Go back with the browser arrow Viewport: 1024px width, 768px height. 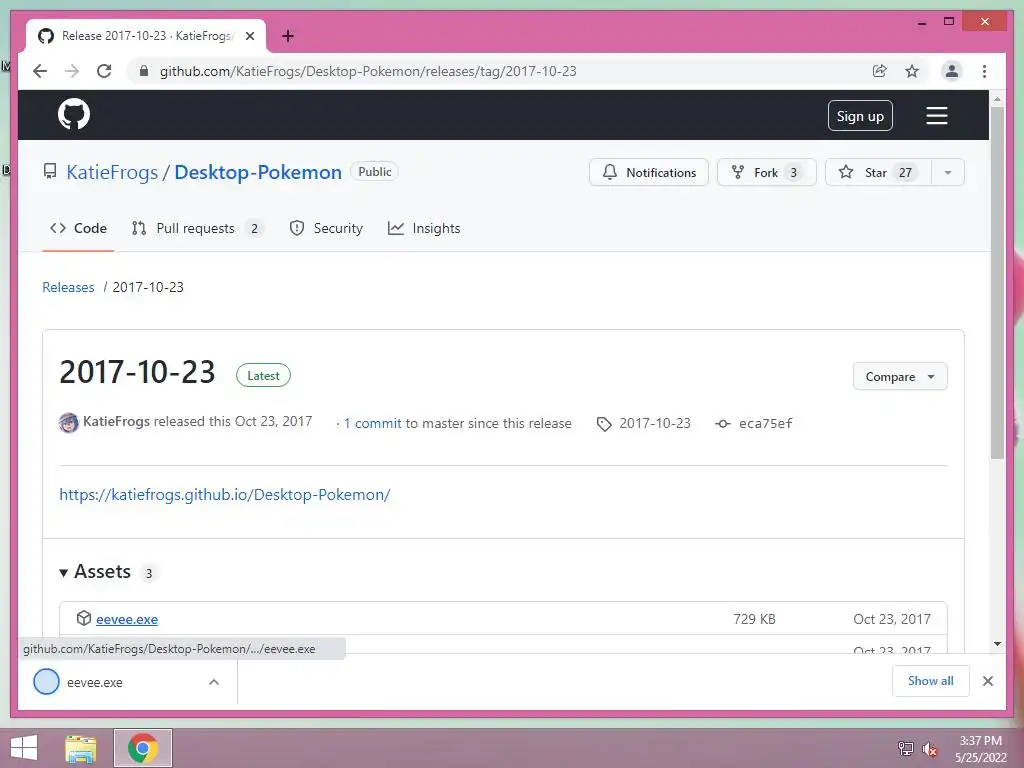pos(40,71)
